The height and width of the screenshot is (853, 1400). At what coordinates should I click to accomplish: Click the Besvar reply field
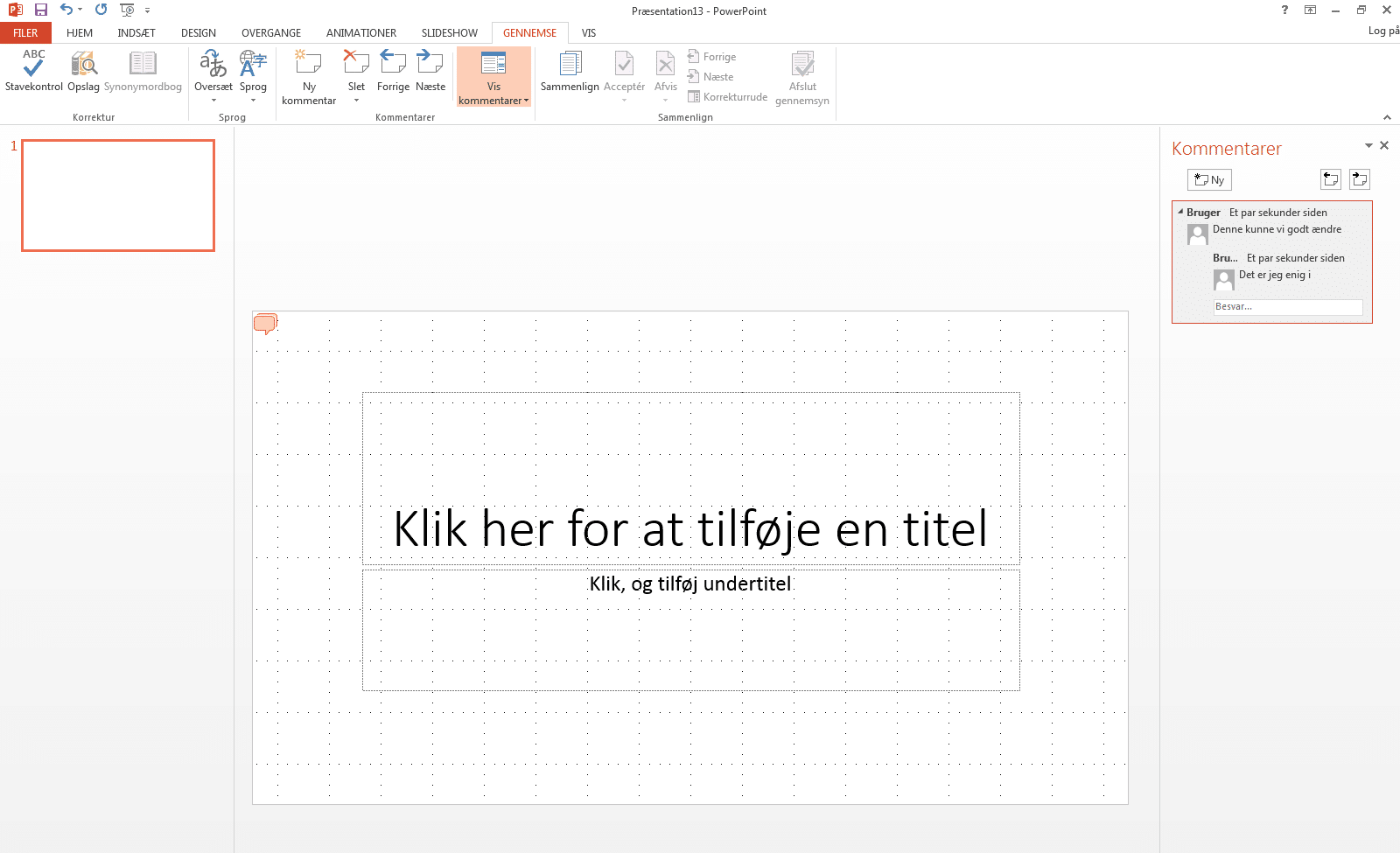coord(1287,307)
